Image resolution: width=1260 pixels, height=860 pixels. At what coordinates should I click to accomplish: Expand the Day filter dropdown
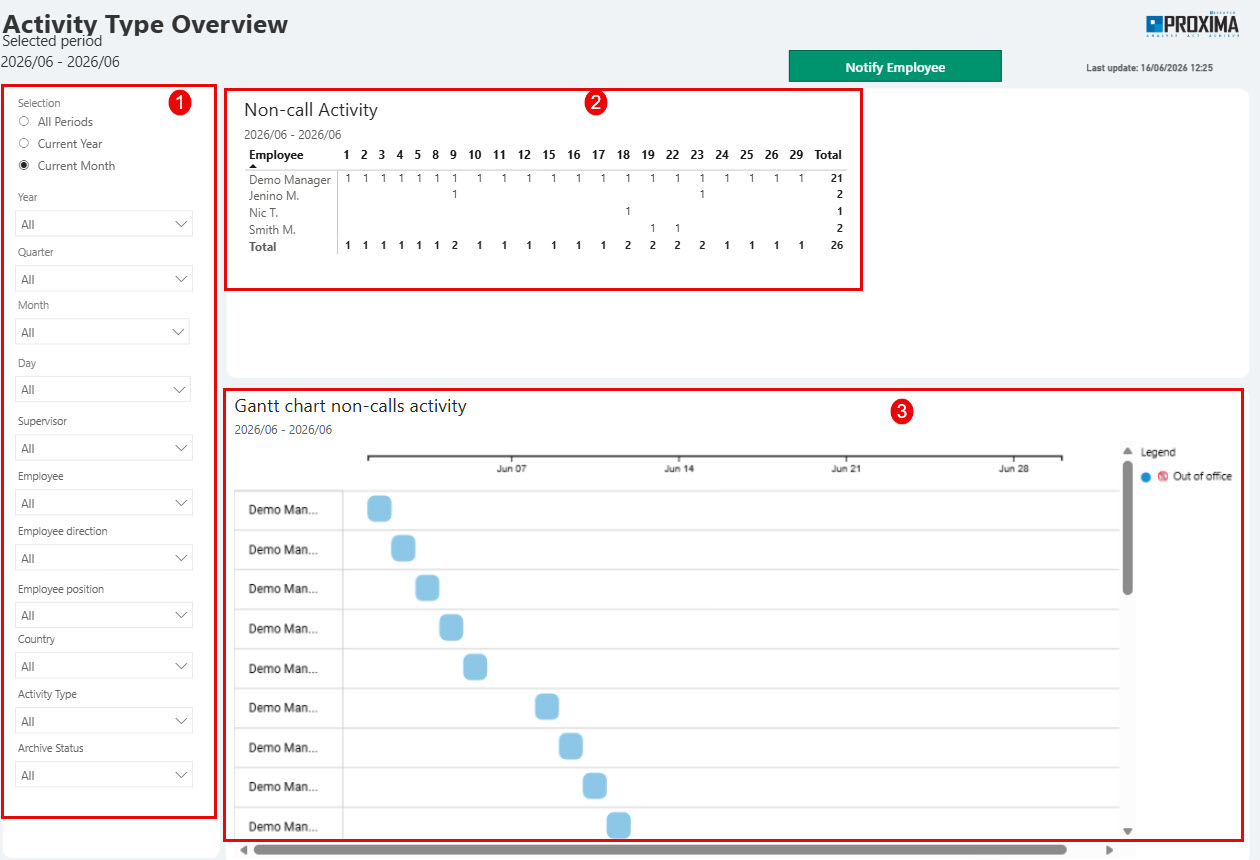tap(104, 390)
